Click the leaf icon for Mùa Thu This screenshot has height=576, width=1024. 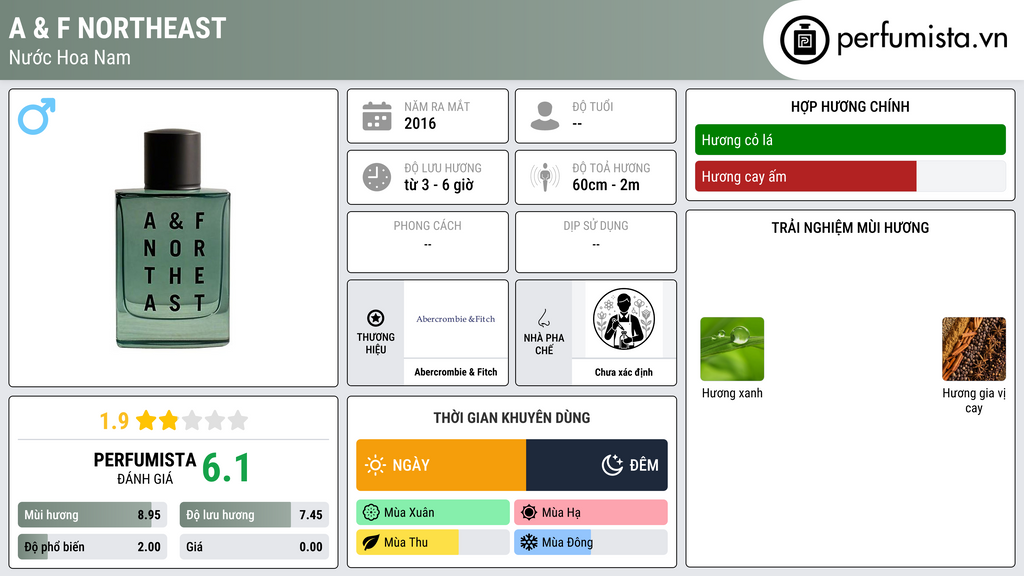(x=370, y=542)
